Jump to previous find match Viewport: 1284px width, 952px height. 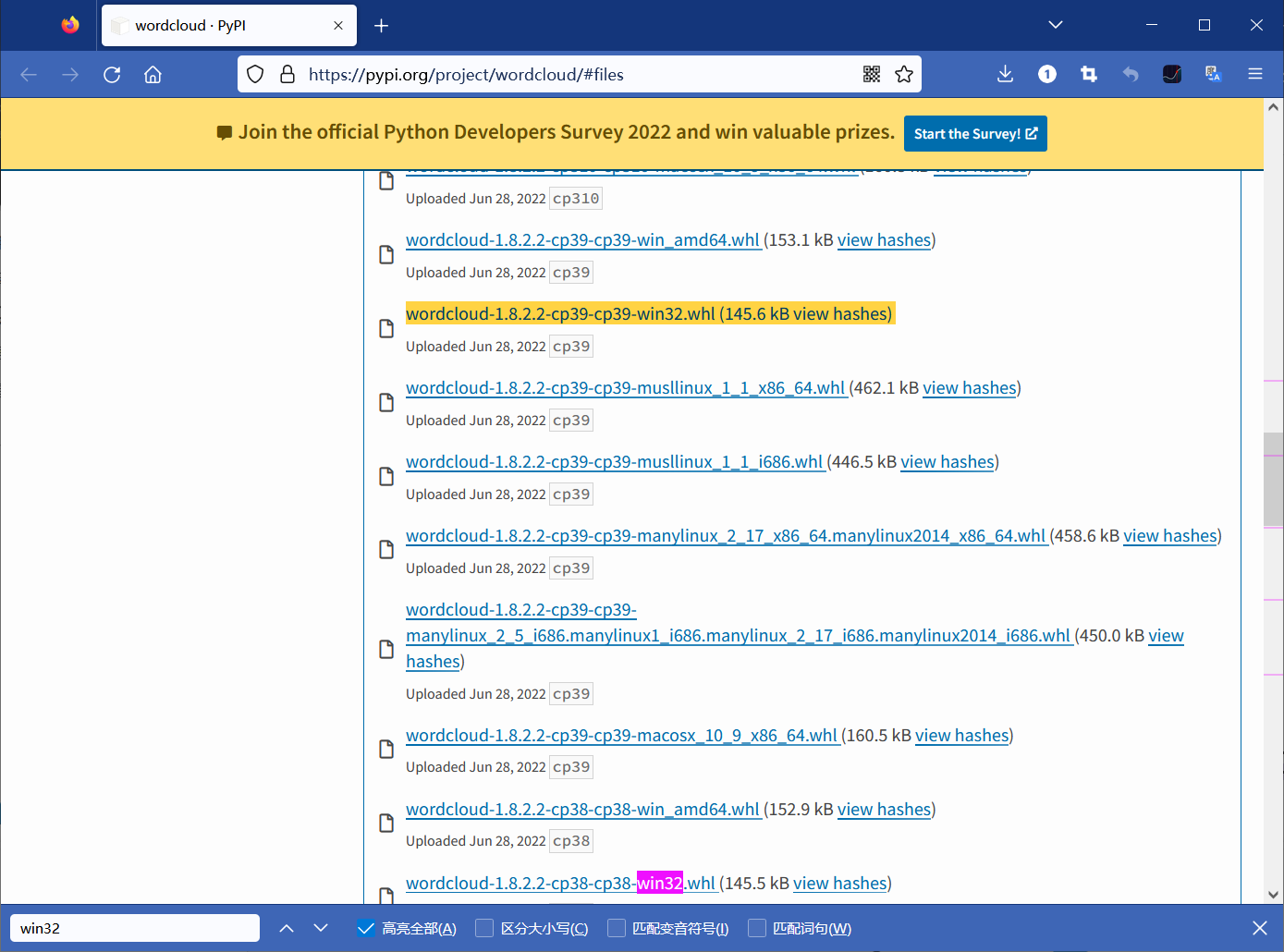coord(287,928)
